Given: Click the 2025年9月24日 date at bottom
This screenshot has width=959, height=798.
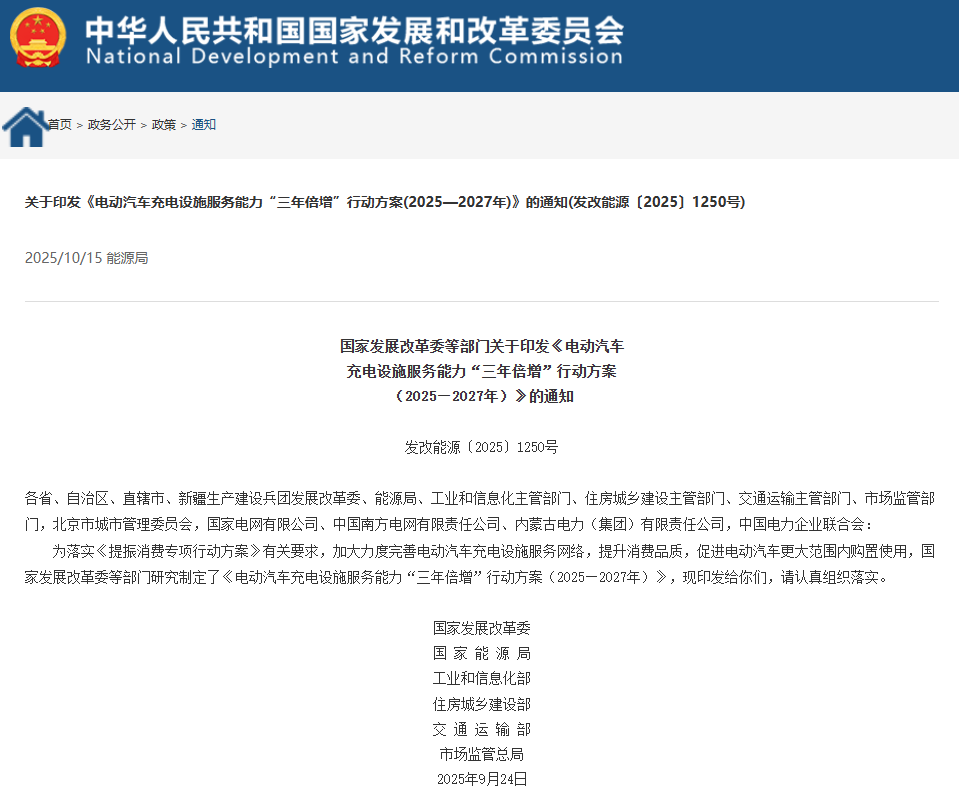Looking at the screenshot, I should [481, 781].
